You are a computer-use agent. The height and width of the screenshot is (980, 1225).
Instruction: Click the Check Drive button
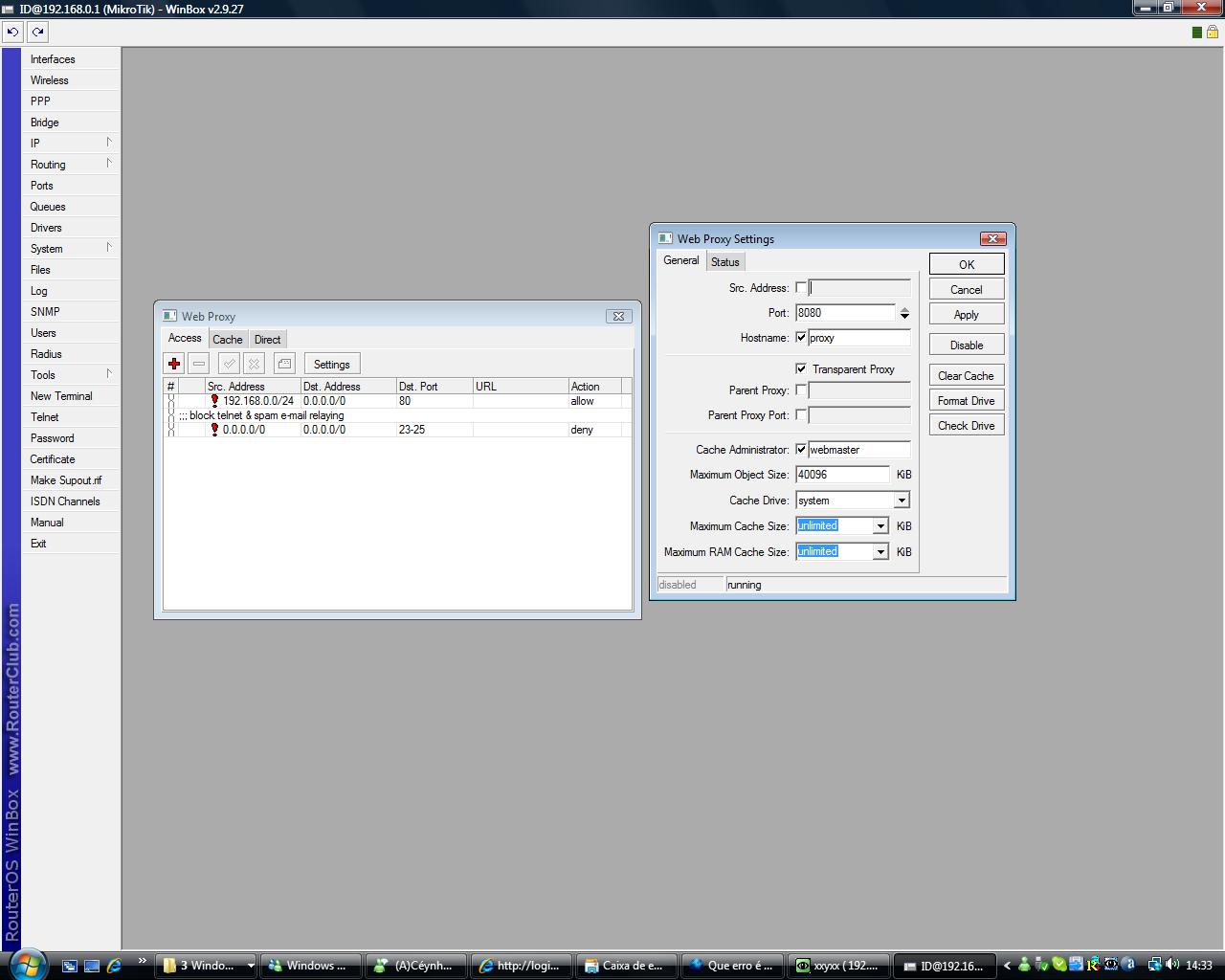point(967,426)
